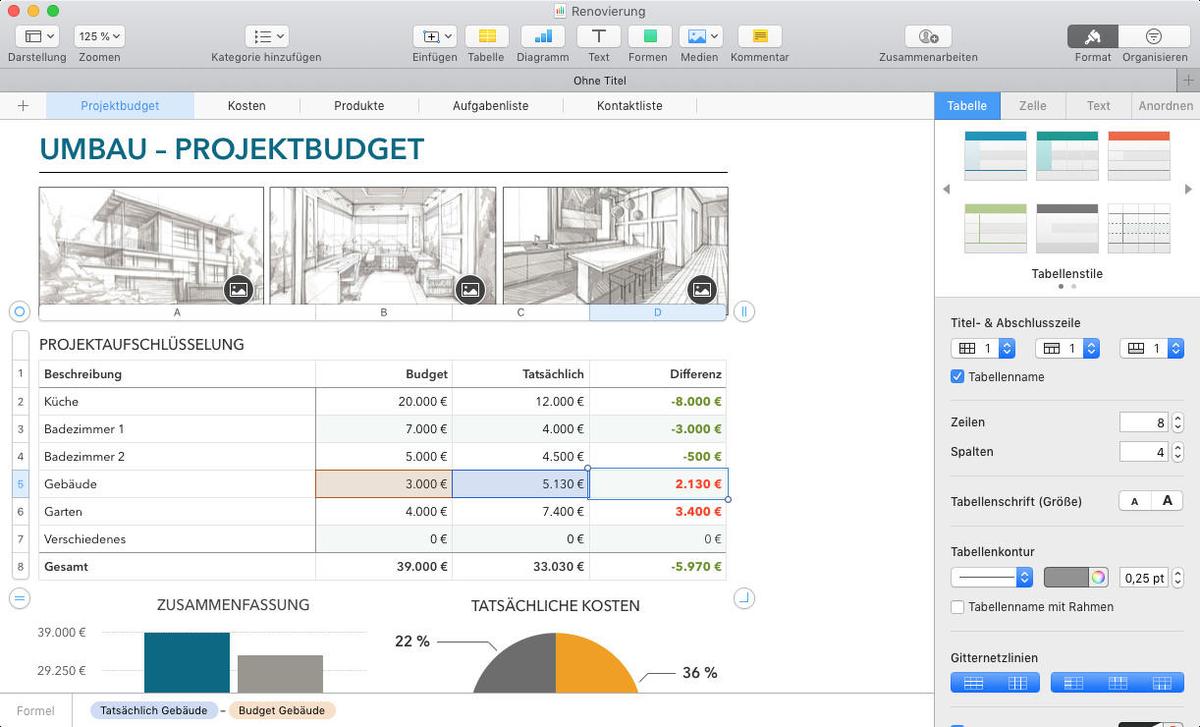
Task: Toggle the first left Gitternetzlinien button
Action: 973,683
